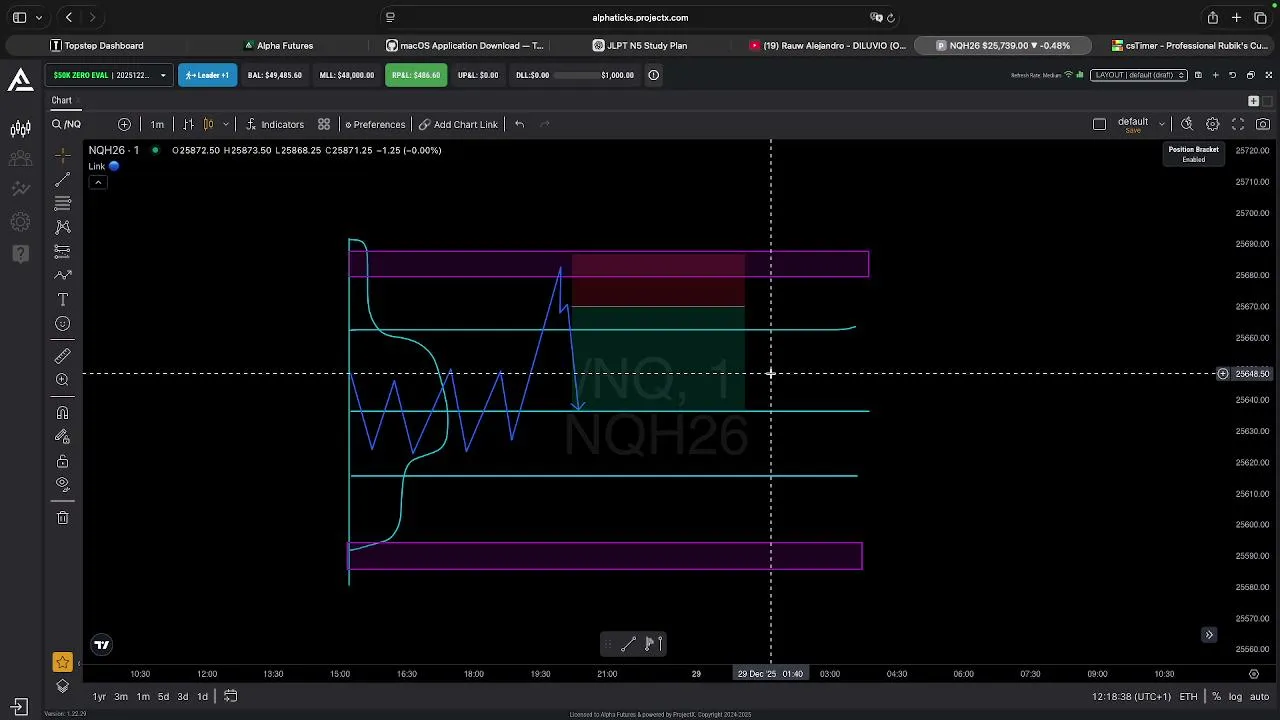This screenshot has height=720, width=1280.
Task: Undo the last chart action
Action: point(519,124)
